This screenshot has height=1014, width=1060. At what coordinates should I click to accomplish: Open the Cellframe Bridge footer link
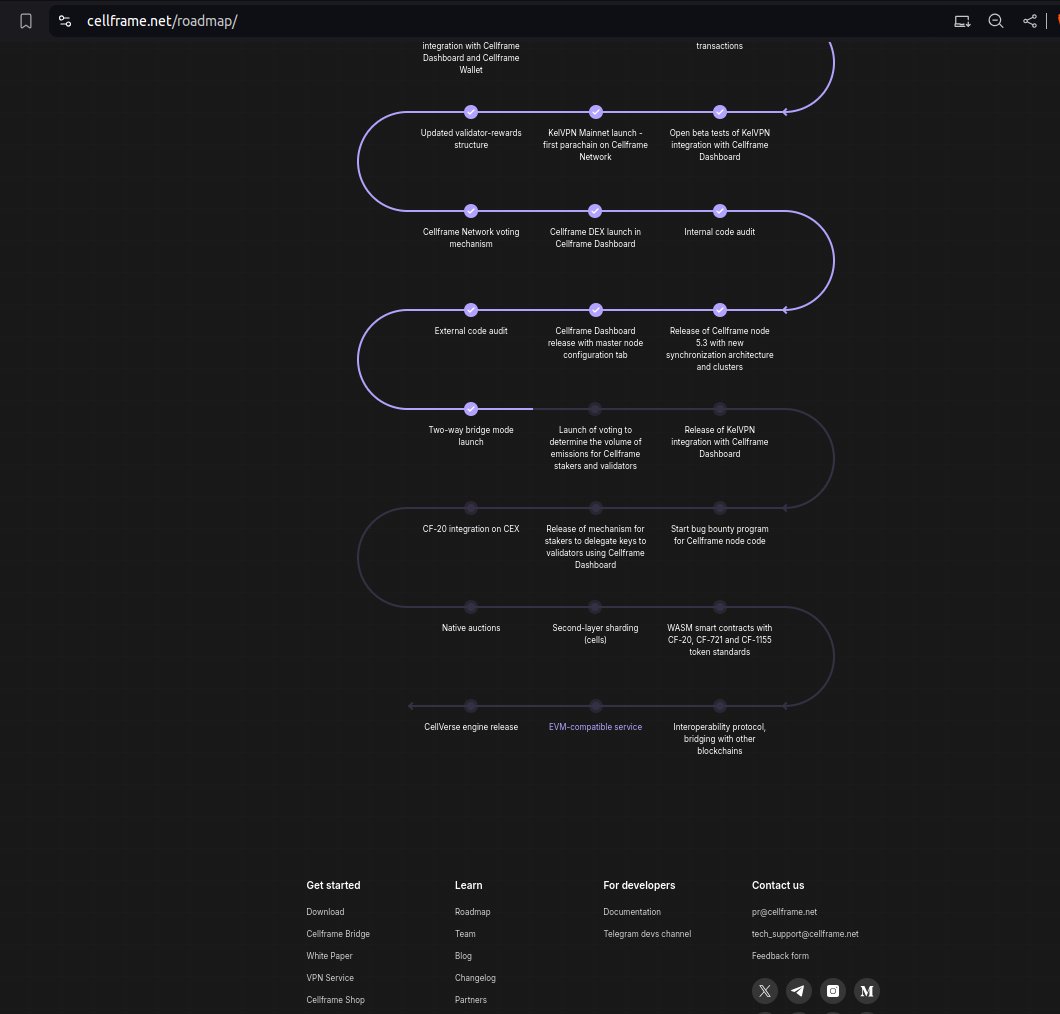click(x=338, y=934)
